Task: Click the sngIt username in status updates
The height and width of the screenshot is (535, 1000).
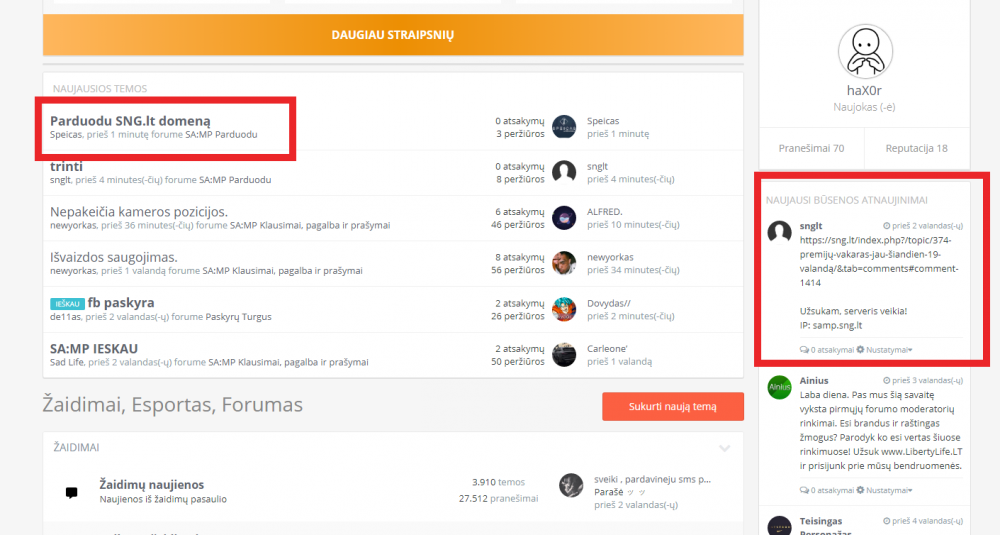Action: (811, 226)
